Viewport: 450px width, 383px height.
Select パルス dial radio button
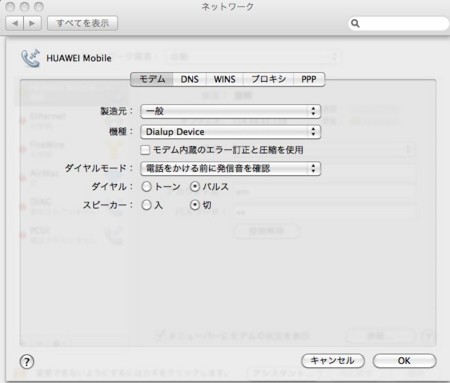pos(195,187)
